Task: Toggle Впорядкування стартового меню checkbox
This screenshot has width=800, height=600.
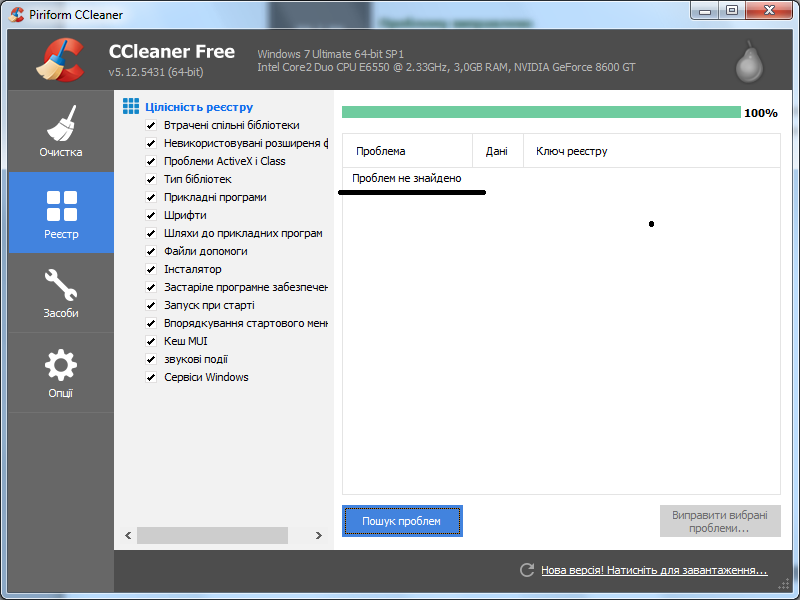Action: coord(151,323)
